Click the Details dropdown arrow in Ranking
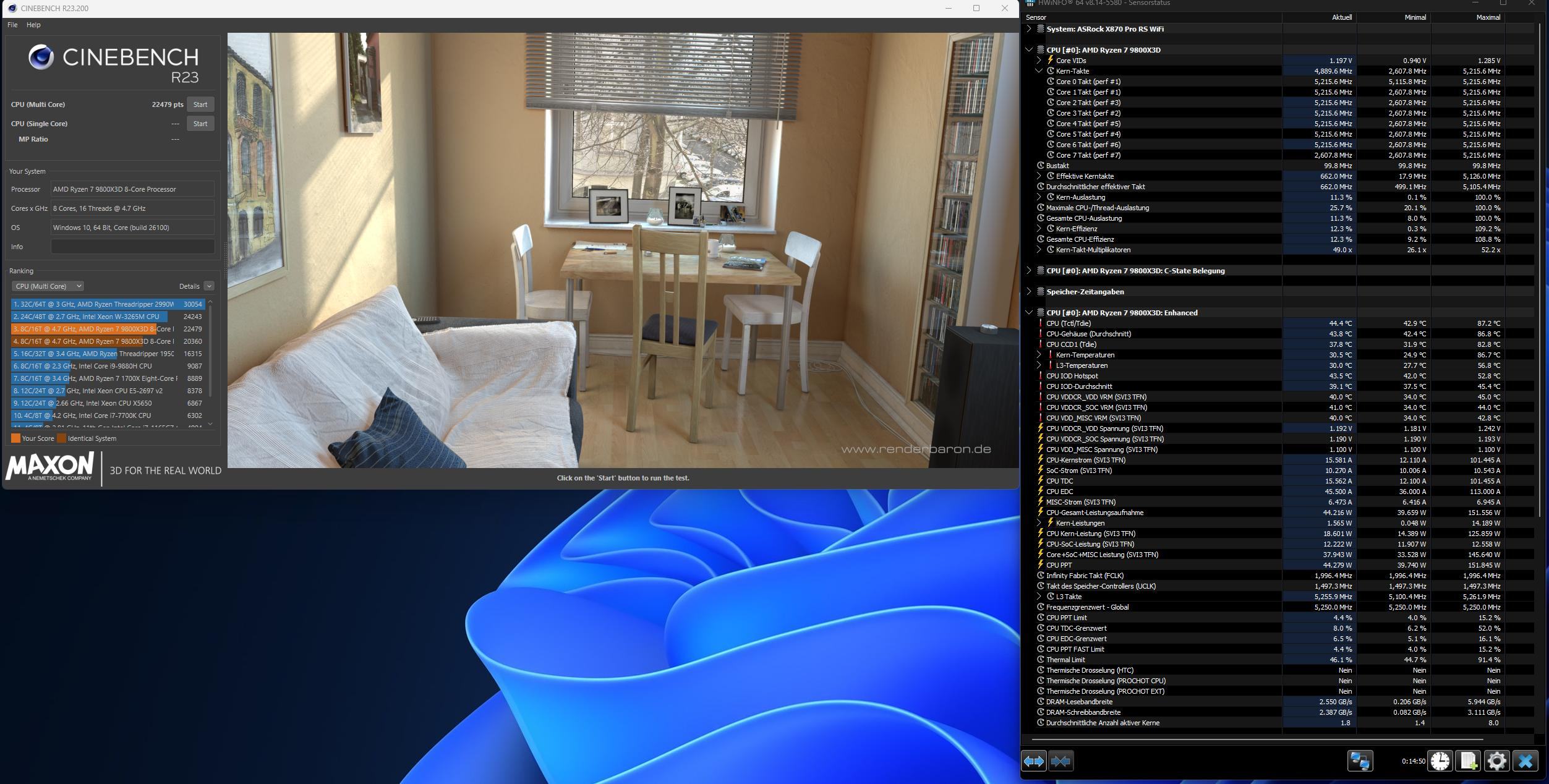This screenshot has height=784, width=1549. click(x=209, y=286)
